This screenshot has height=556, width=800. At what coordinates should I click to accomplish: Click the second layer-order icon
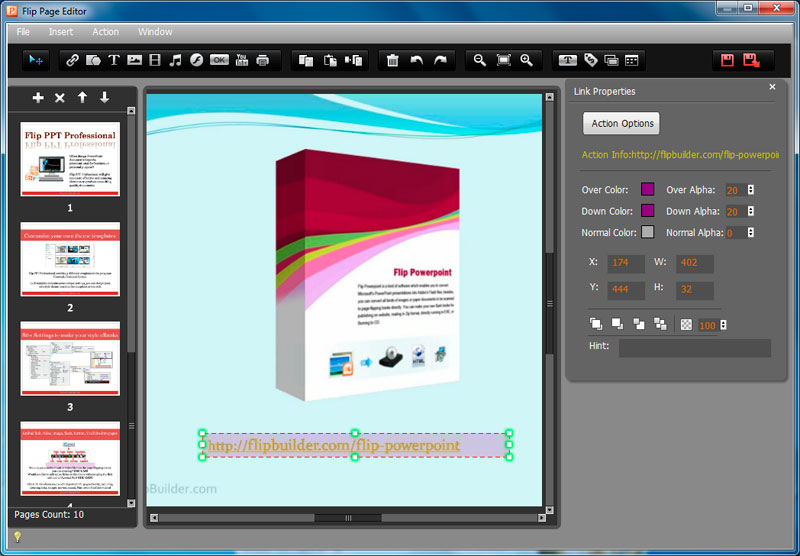coord(617,324)
